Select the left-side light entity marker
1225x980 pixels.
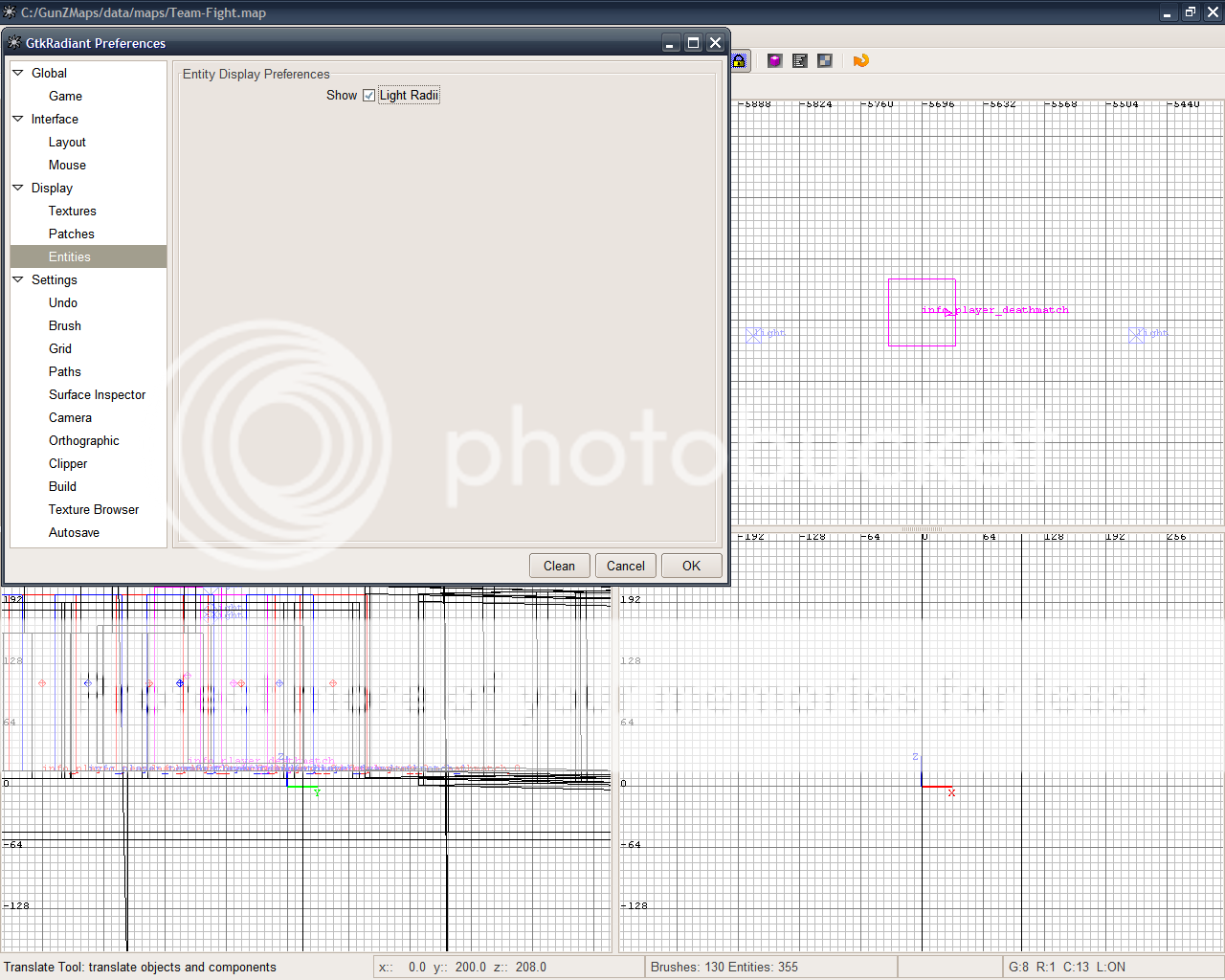coord(754,335)
